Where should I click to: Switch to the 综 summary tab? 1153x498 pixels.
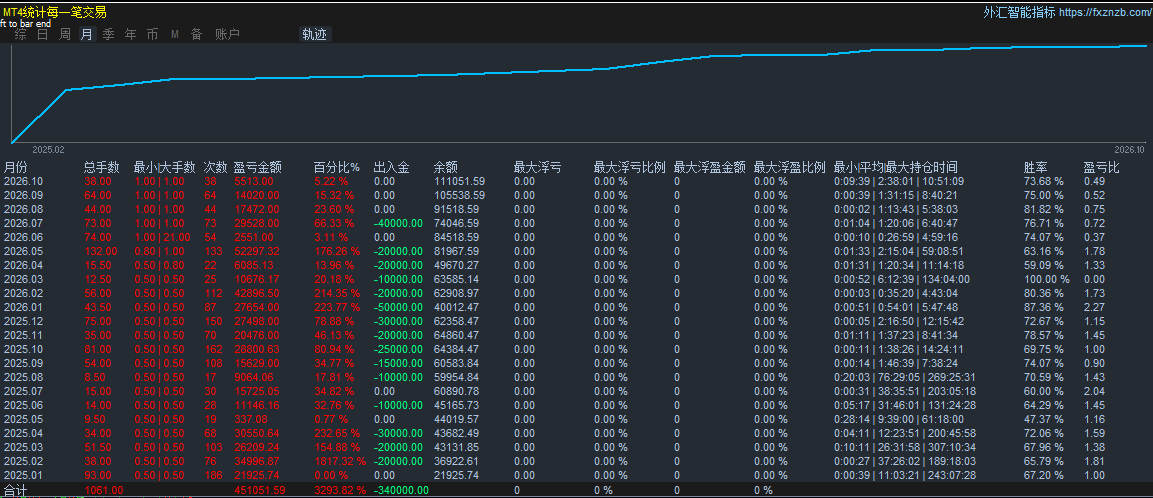pyautogui.click(x=20, y=34)
